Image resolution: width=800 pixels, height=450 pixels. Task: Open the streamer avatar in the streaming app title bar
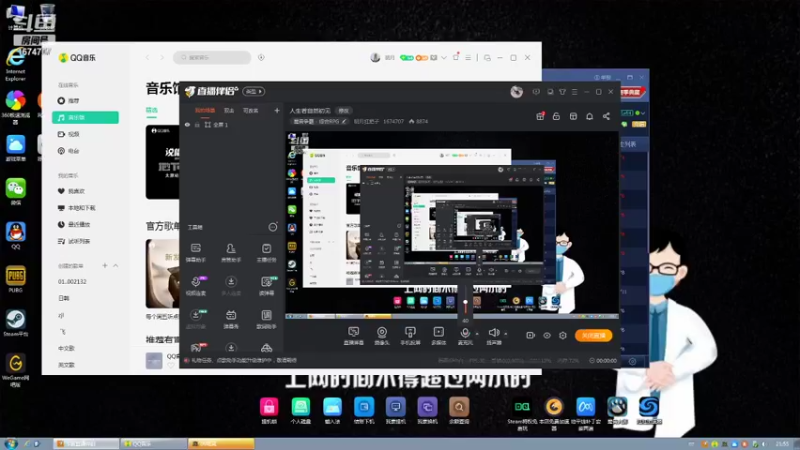click(516, 92)
